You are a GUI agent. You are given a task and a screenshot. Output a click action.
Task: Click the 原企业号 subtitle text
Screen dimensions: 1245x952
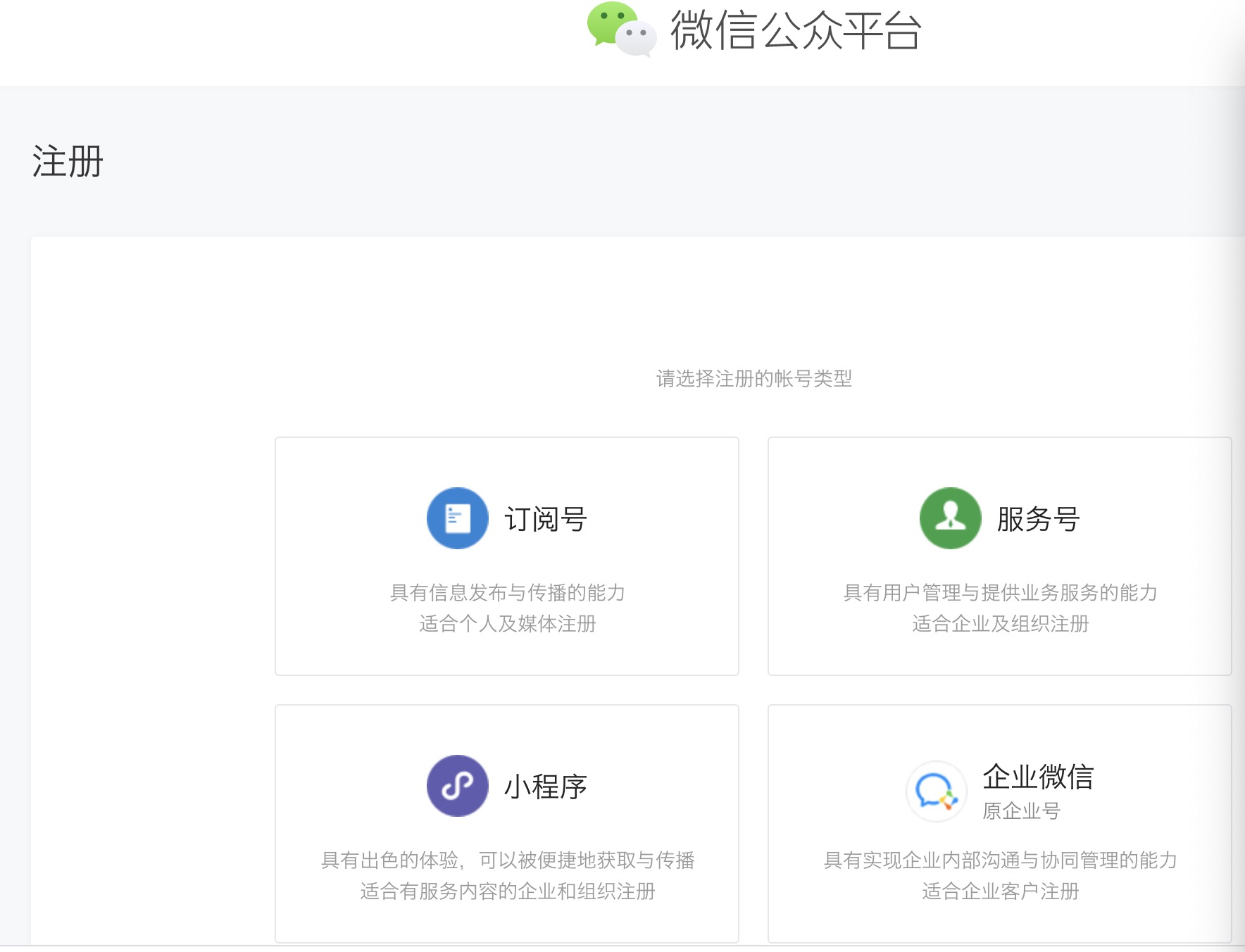1022,811
